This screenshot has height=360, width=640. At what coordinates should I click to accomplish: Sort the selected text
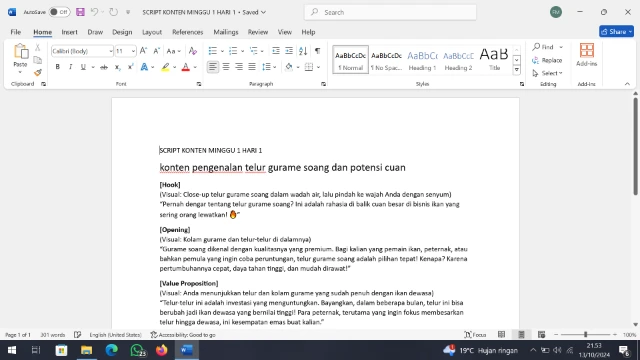(x=303, y=51)
